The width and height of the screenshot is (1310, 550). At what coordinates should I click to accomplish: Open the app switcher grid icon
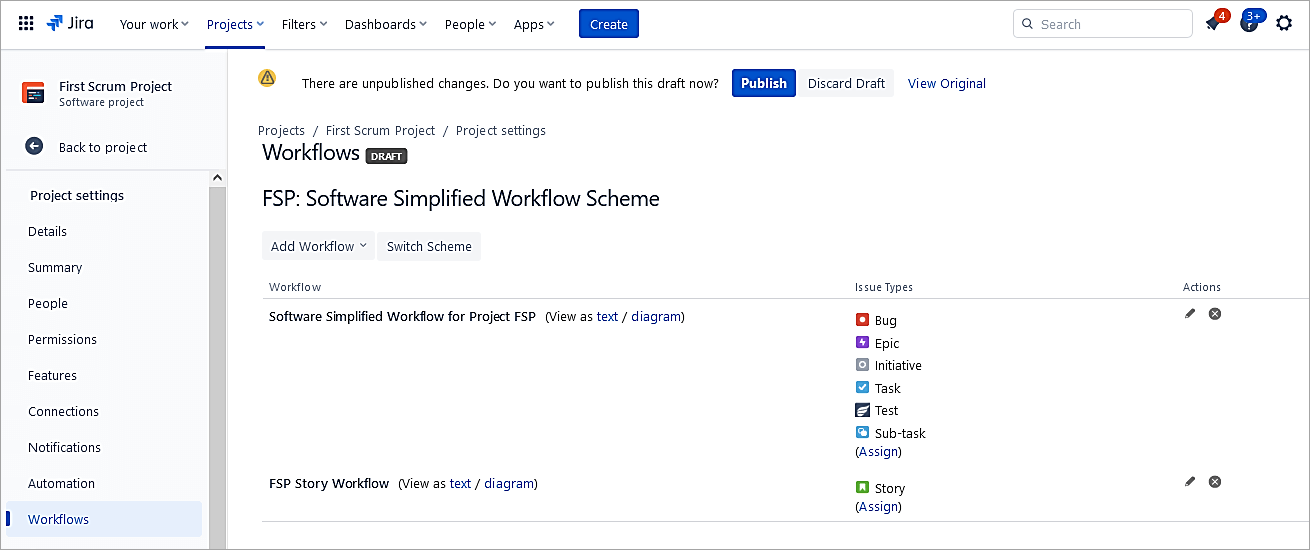(x=26, y=24)
